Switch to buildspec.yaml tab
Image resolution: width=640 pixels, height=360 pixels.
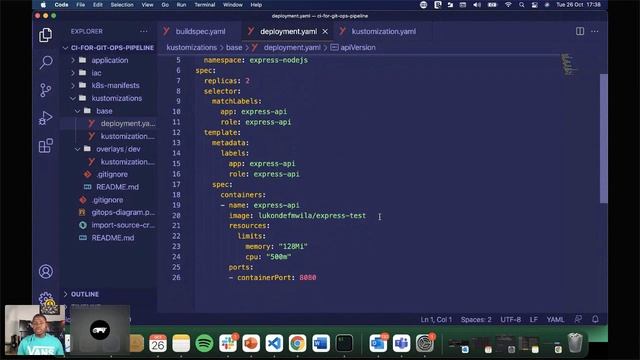pos(200,31)
